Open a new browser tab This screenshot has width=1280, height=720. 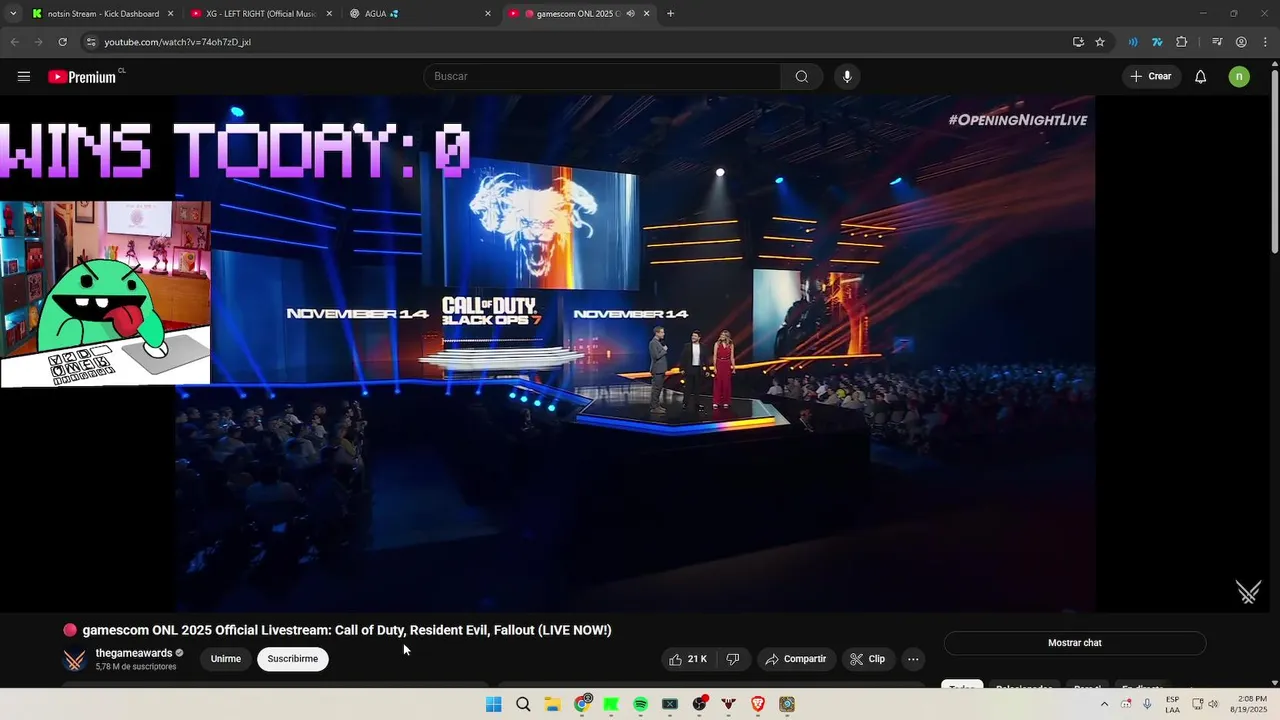coord(670,14)
